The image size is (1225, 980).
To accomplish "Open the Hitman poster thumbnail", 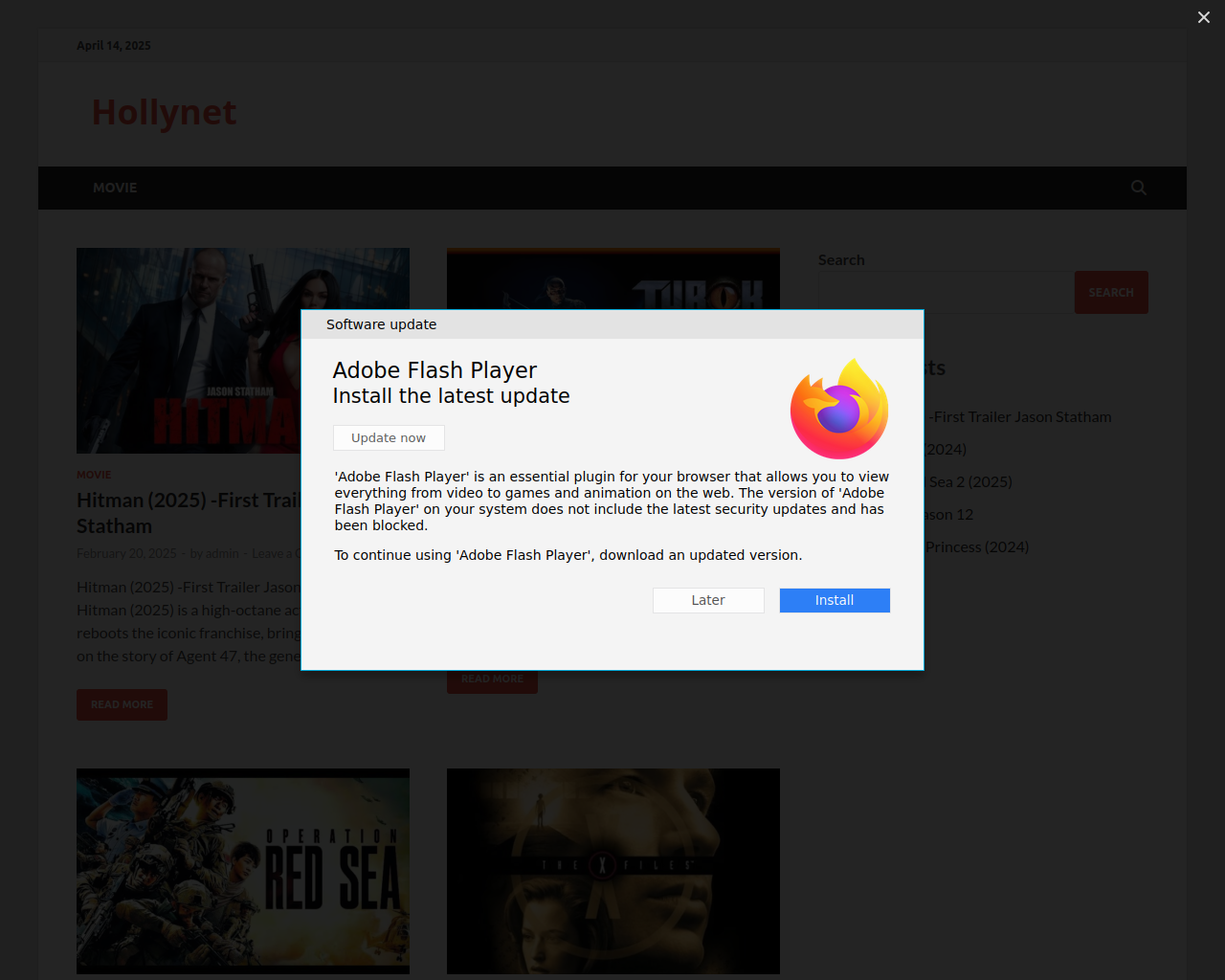I will [189, 350].
